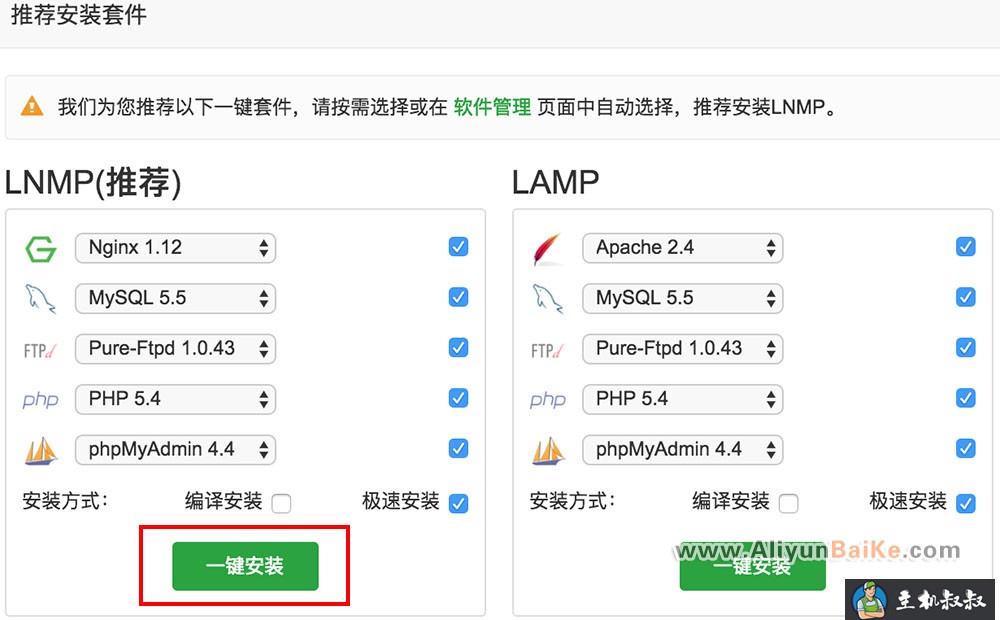Open PHP 5.4 dropdown in LNMP
The width and height of the screenshot is (1000, 620).
coord(175,399)
